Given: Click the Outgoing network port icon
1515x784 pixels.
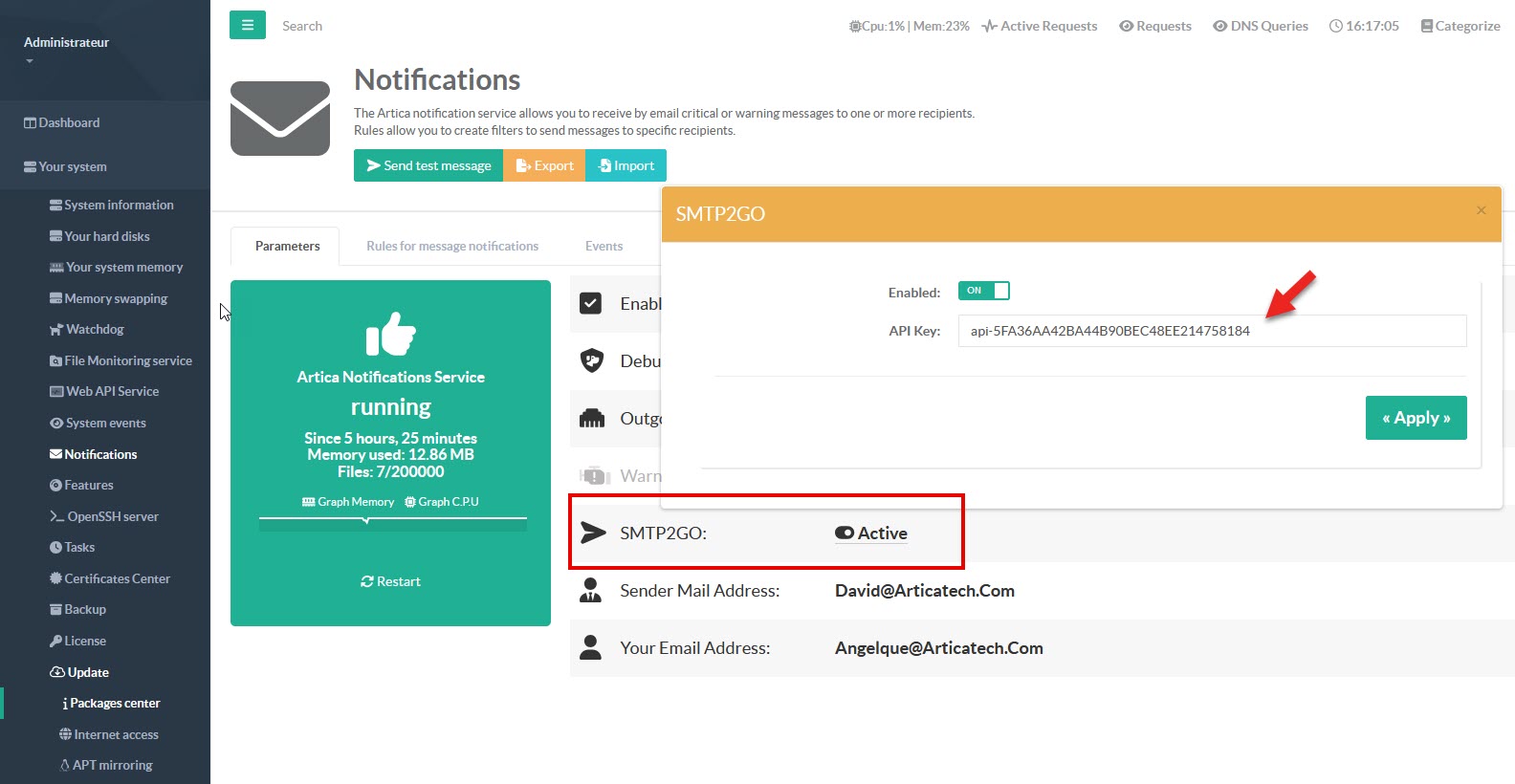Looking at the screenshot, I should pos(592,419).
